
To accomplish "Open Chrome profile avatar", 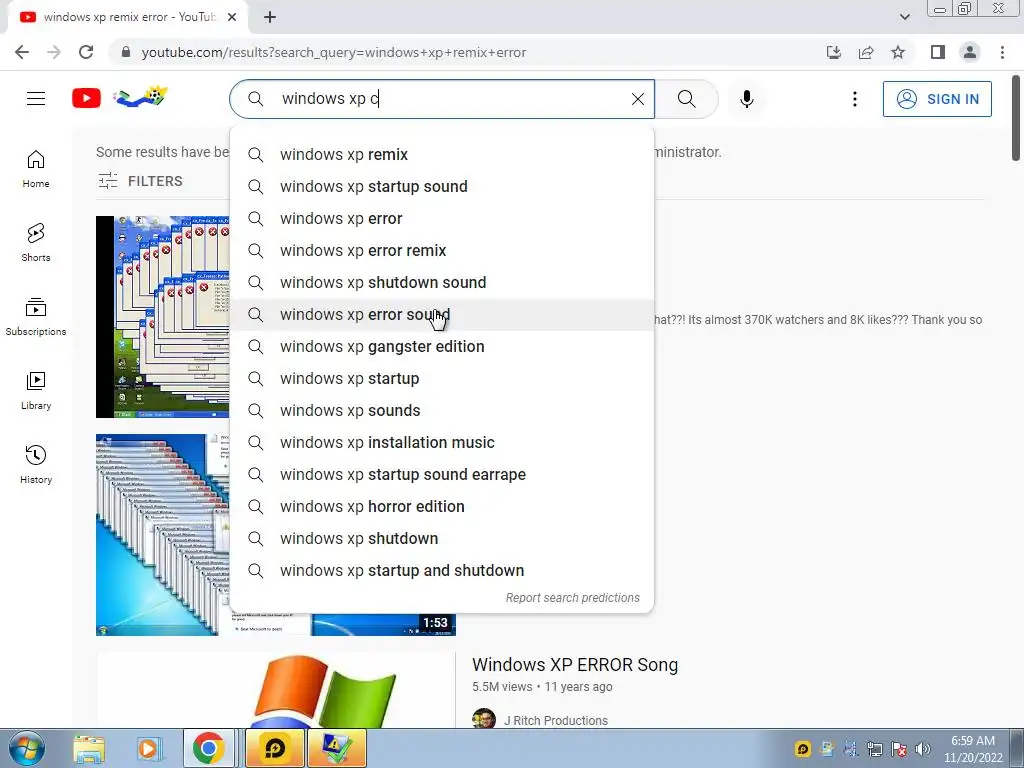I will coord(970,52).
